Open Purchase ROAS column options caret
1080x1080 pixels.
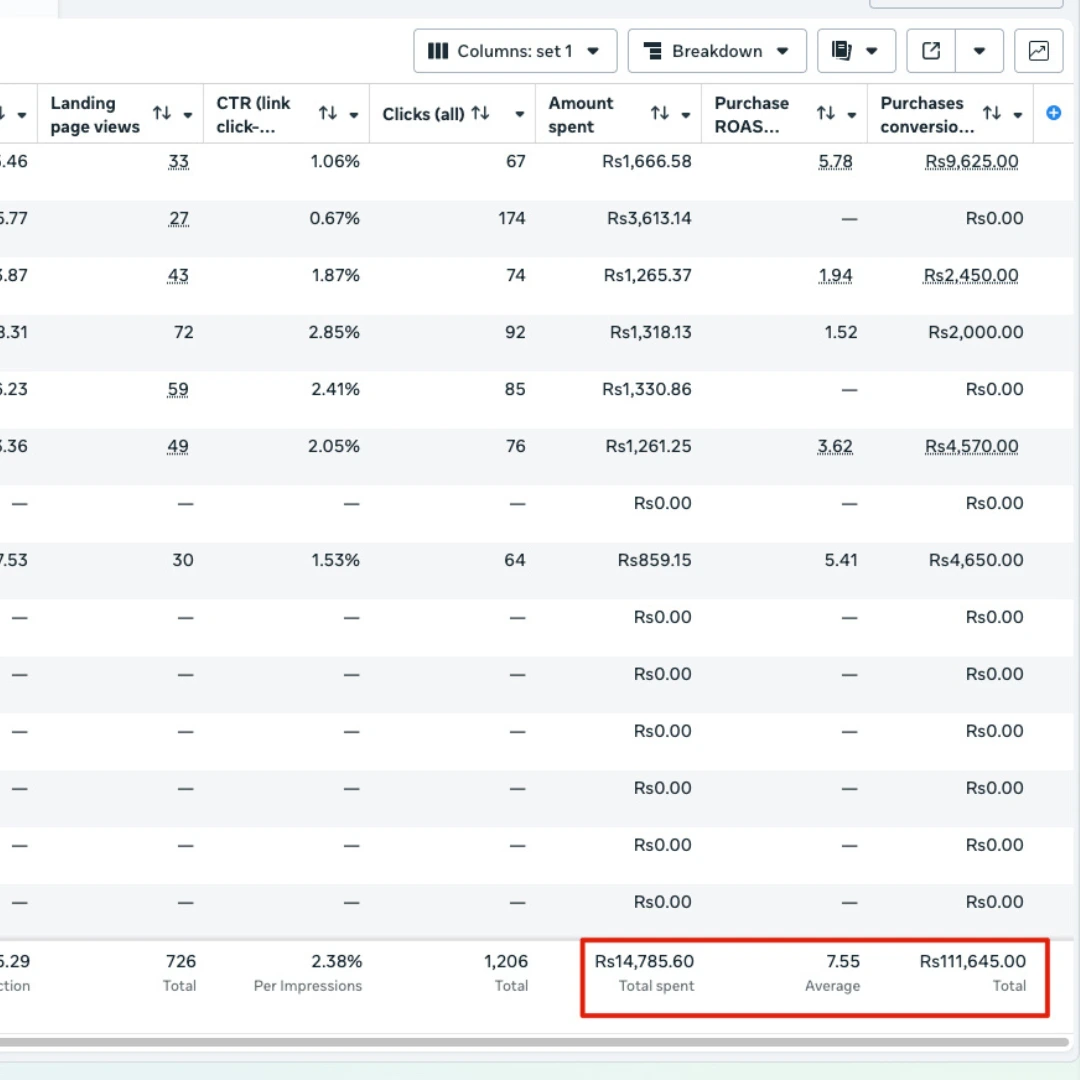(852, 115)
